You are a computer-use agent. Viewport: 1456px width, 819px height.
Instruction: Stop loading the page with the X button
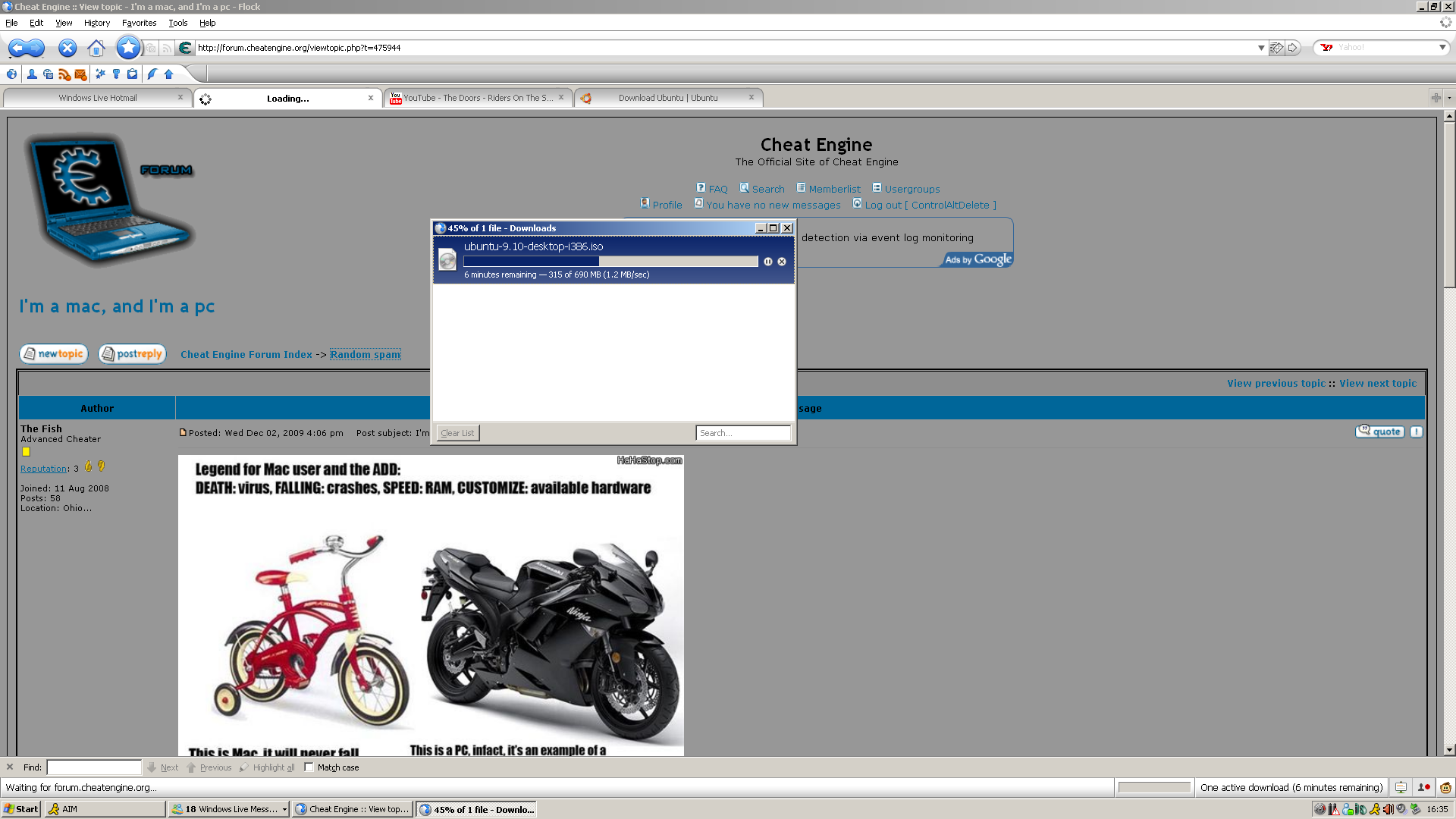click(x=67, y=48)
